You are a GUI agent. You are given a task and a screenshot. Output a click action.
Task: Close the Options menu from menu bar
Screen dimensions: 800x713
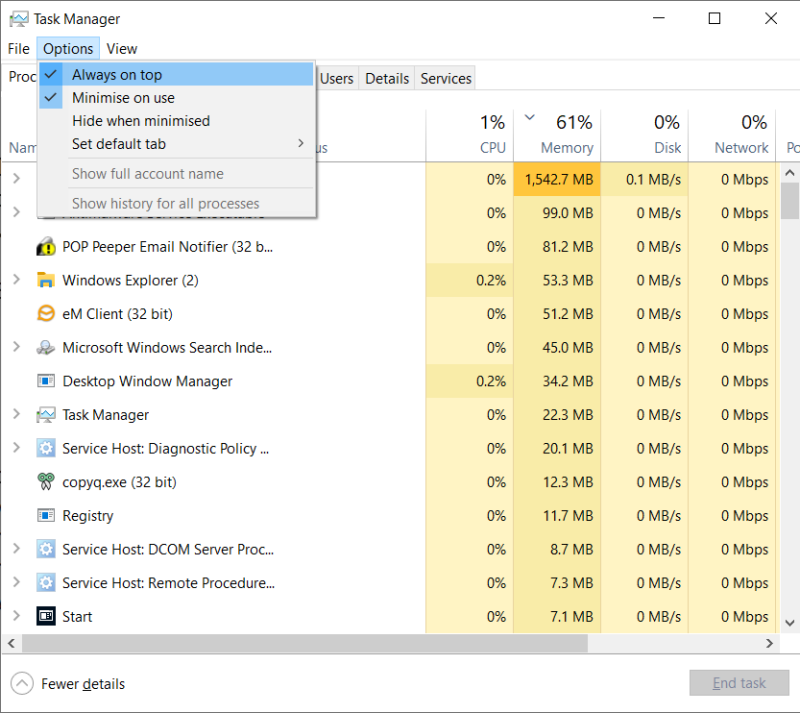tap(68, 48)
